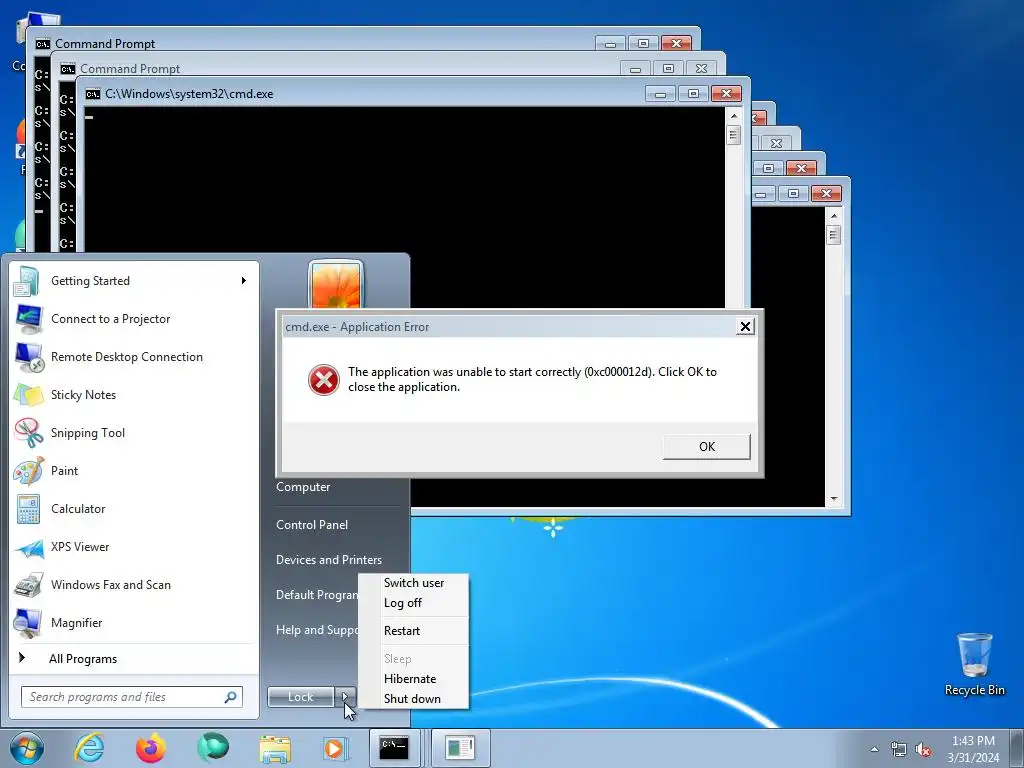The height and width of the screenshot is (768, 1024).
Task: Click the scroll up arrow in C:\Windows\system32\cmd.exe window
Action: coord(734,116)
